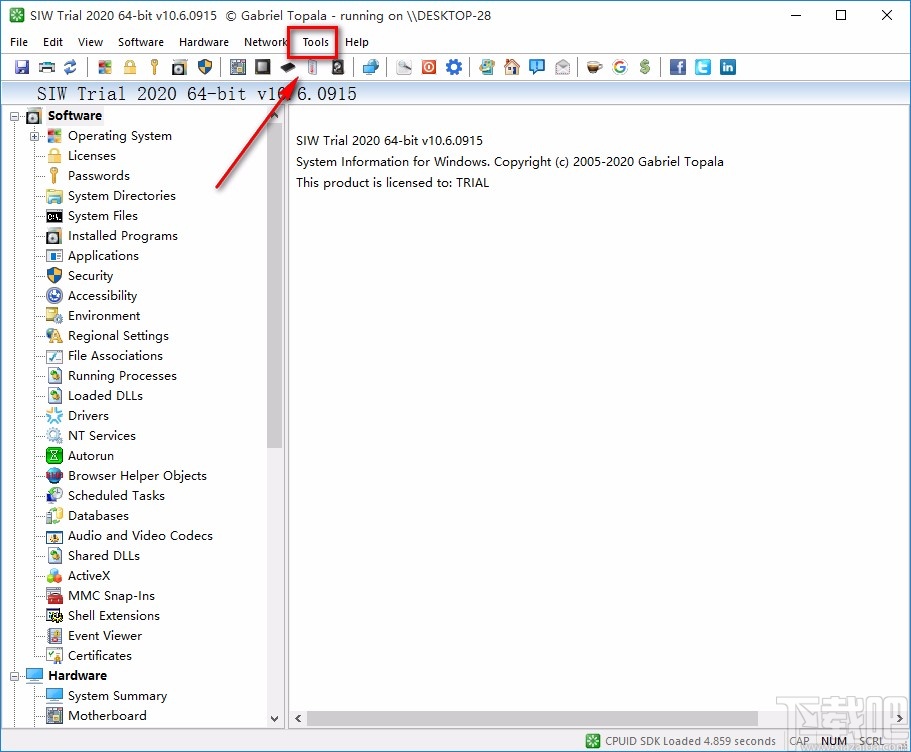The image size is (911, 752).
Task: Select Browser Helper Objects item
Action: coord(137,476)
